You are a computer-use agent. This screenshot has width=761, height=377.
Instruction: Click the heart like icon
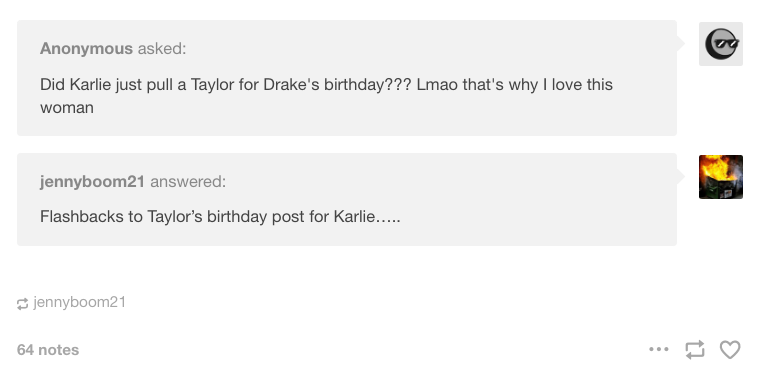[730, 349]
